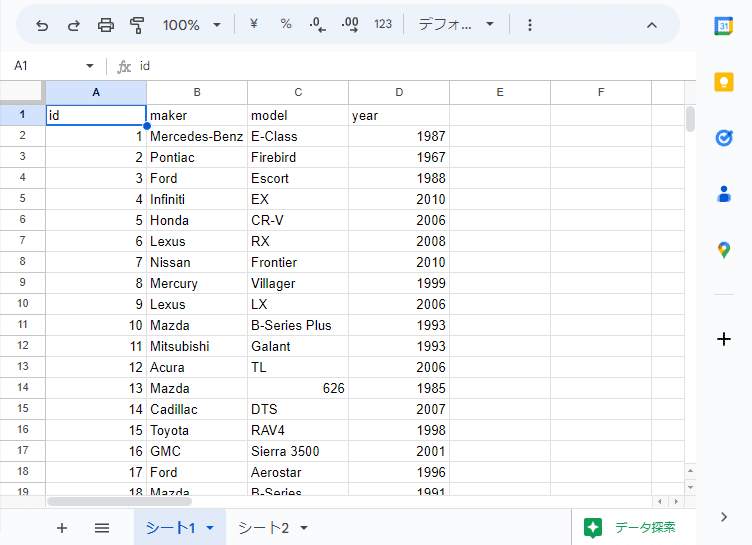Image resolution: width=752 pixels, height=545 pixels.
Task: Select column C header
Action: pyautogui.click(x=298, y=92)
